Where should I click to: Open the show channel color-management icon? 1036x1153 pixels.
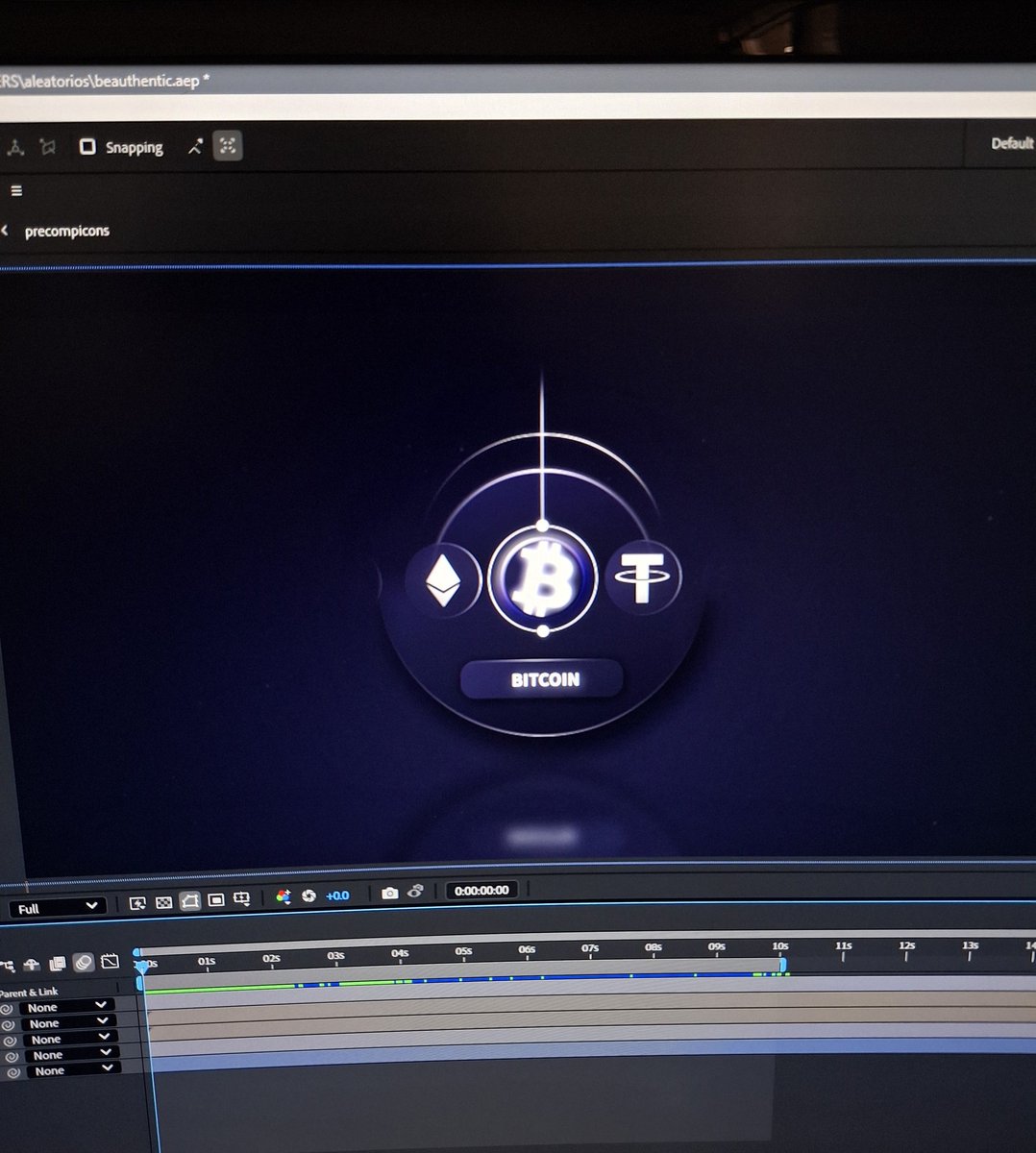pos(283,896)
